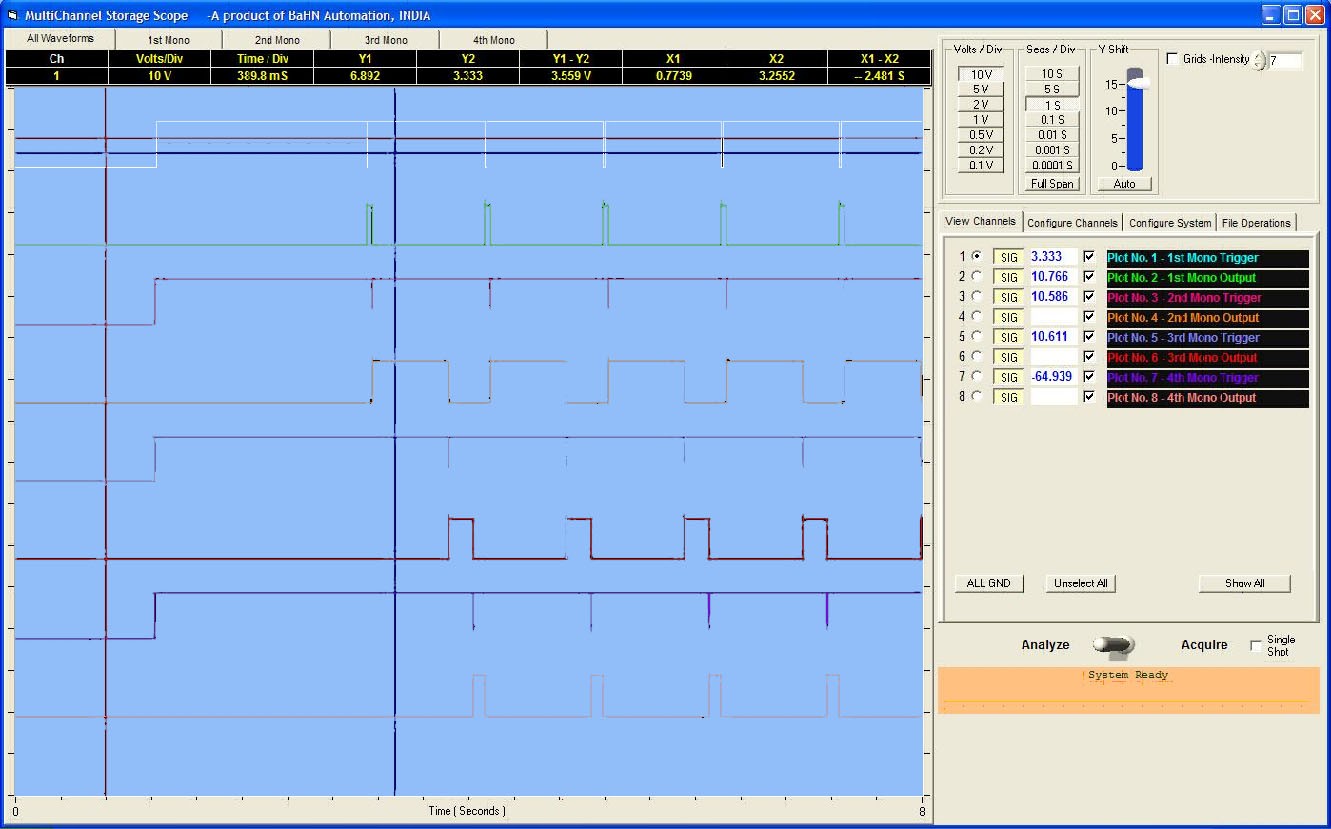The width and height of the screenshot is (1331, 829).
Task: Set Secs/Div to 0.01 S
Action: click(1052, 135)
